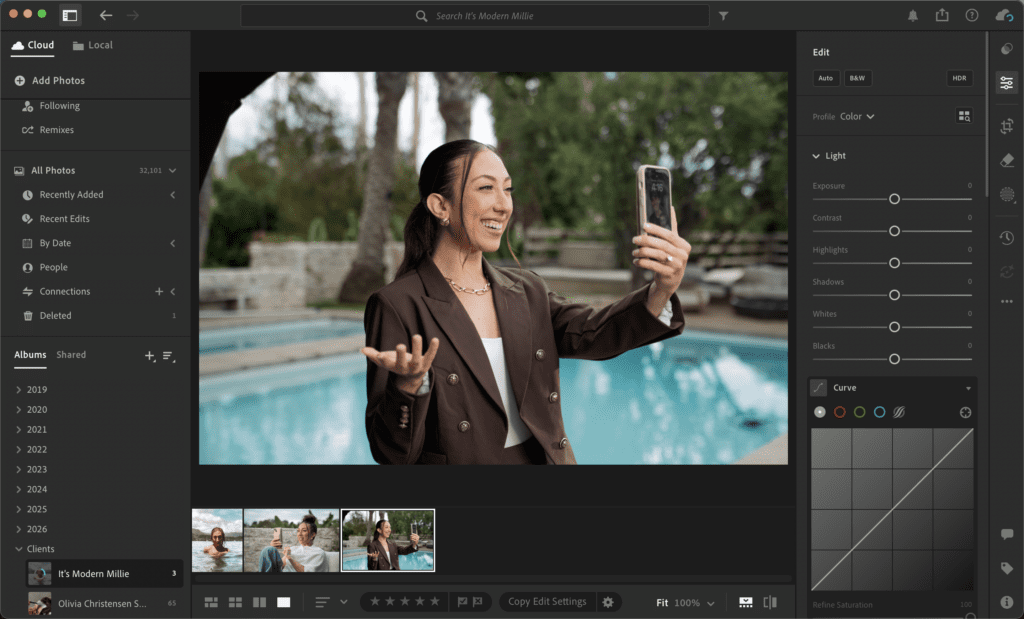
Task: Click the Copy Edit Settings button
Action: click(x=547, y=602)
